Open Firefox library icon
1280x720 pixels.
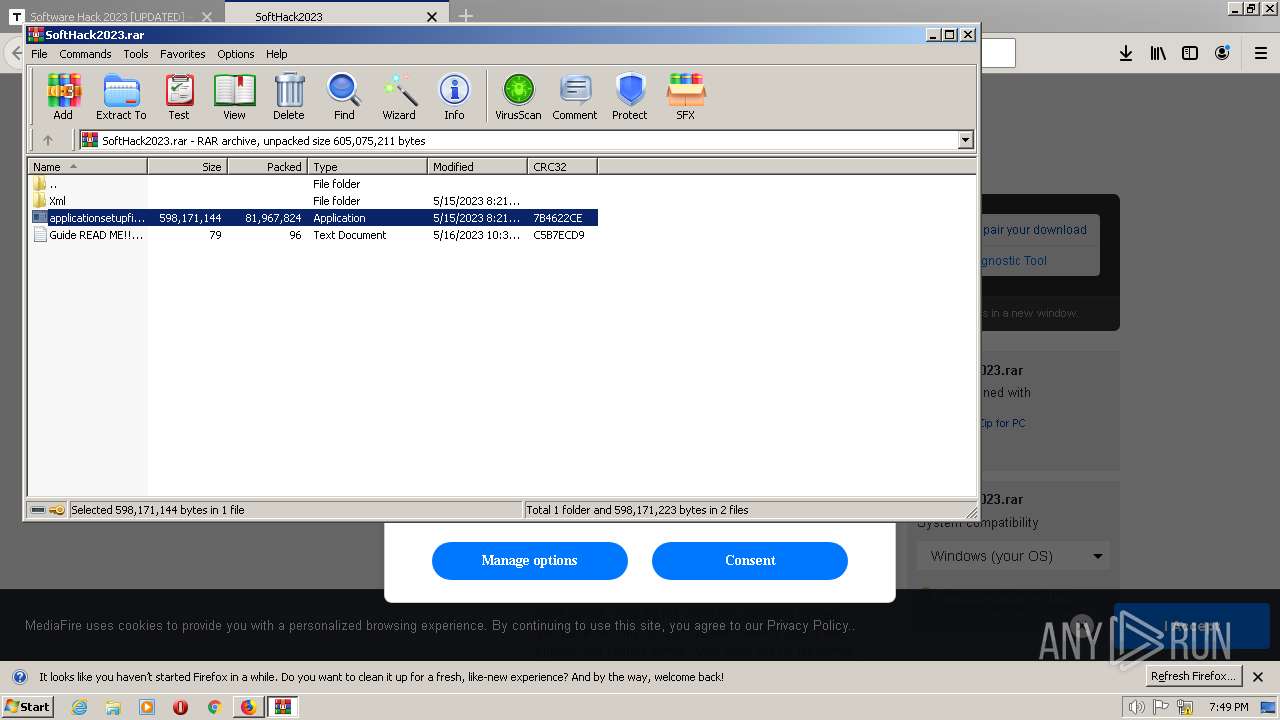(1158, 53)
